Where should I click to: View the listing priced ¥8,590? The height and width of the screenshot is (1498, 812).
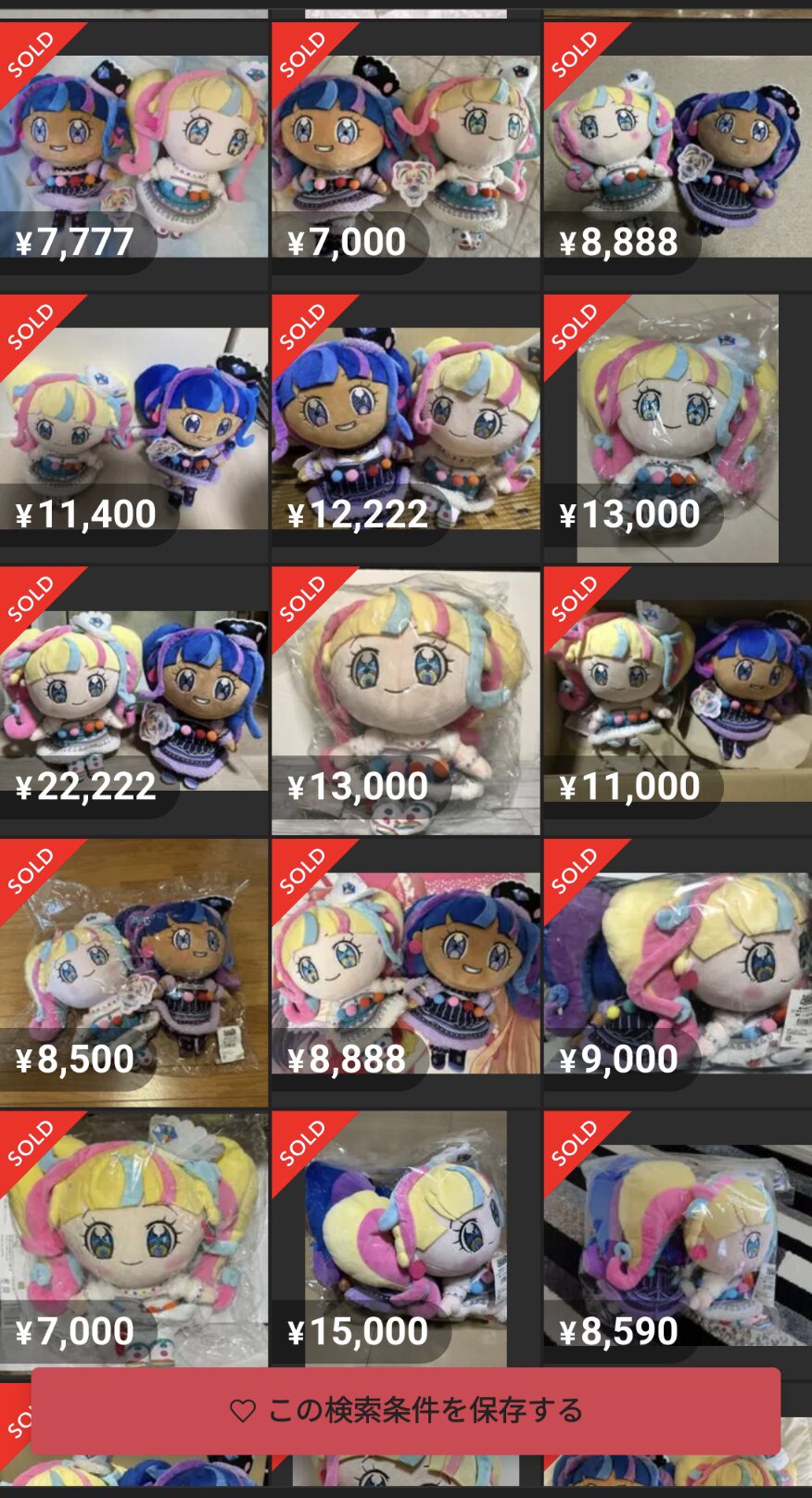(x=678, y=1238)
